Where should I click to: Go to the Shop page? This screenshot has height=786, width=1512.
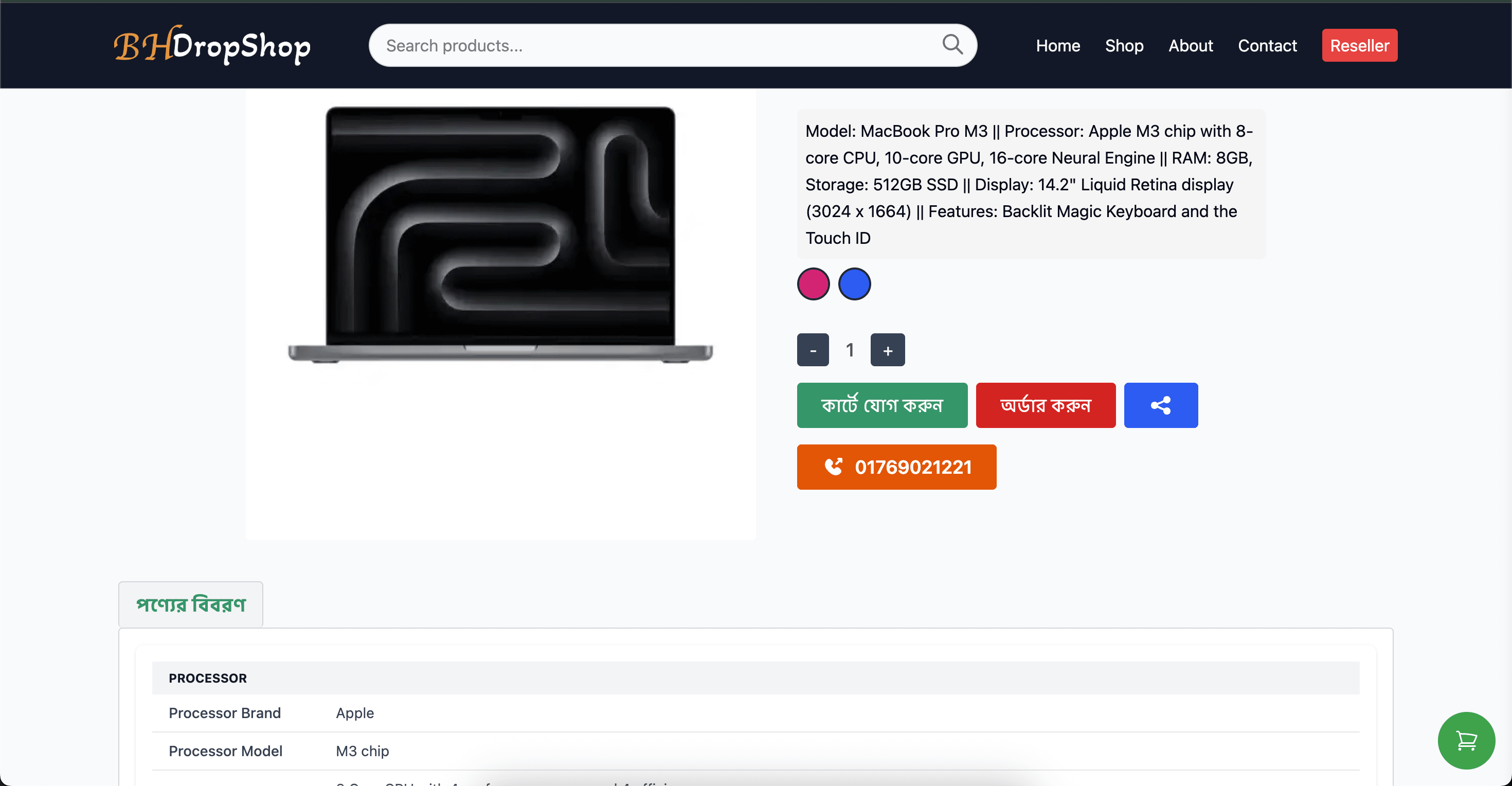[x=1123, y=45]
